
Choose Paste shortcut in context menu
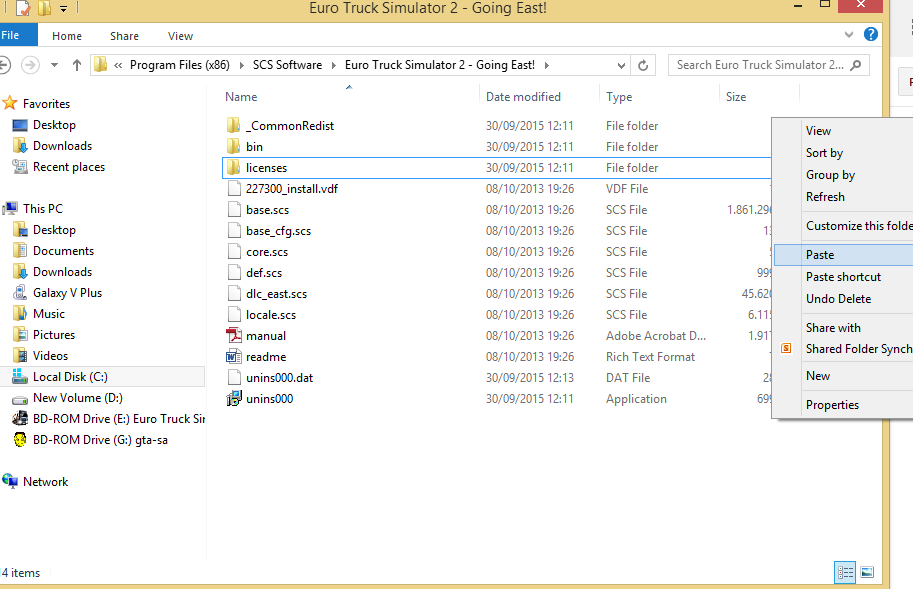[843, 276]
